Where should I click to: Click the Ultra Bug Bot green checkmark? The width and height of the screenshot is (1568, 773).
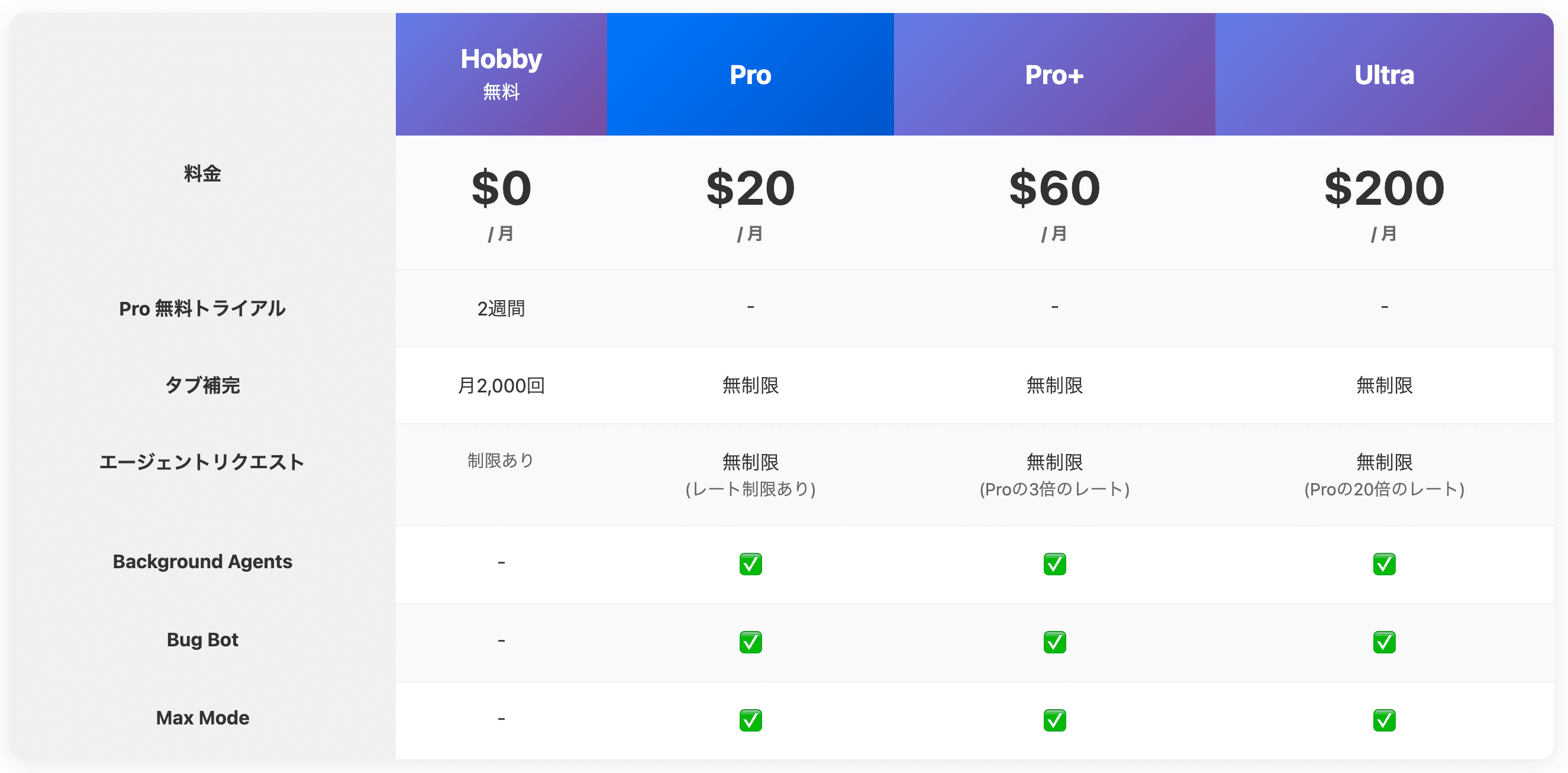tap(1383, 642)
